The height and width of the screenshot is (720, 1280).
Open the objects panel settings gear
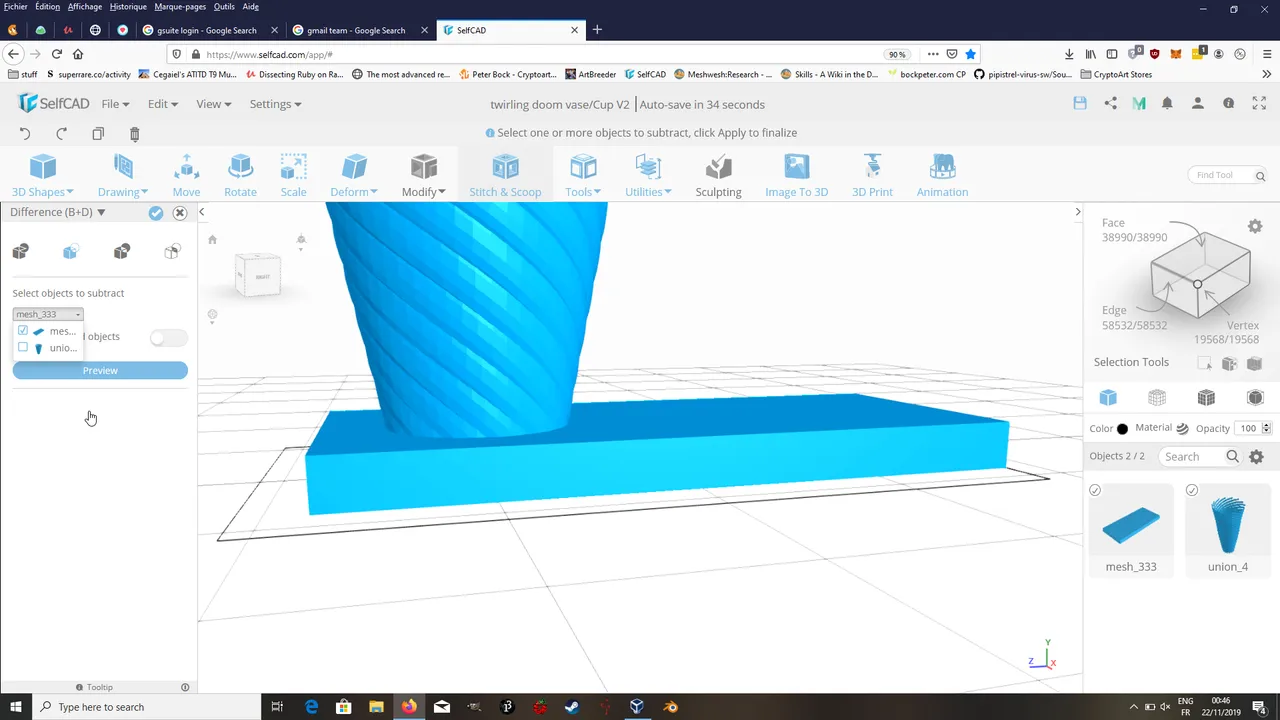click(x=1257, y=457)
